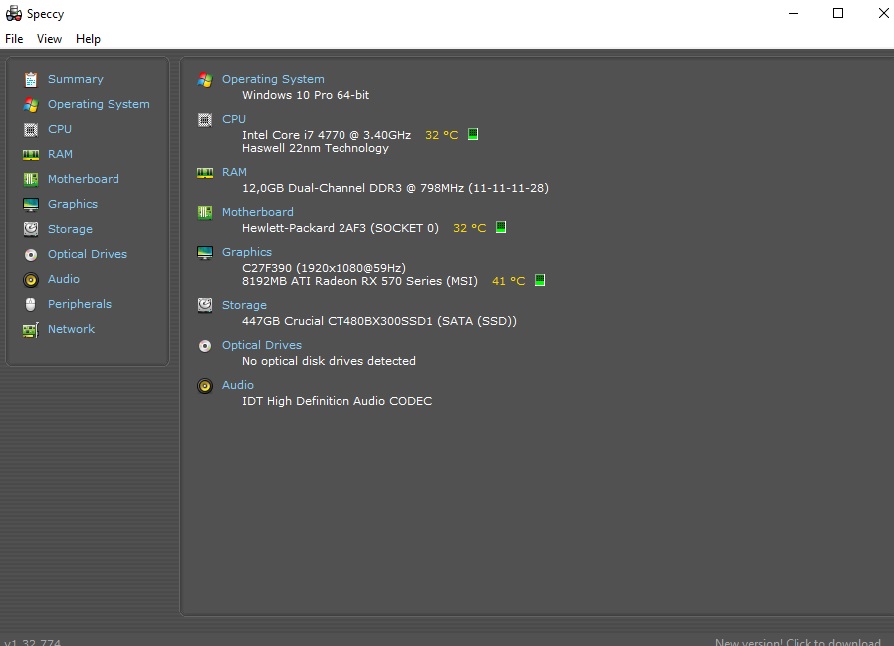This screenshot has width=894, height=646.
Task: Click the Graphics monitor icon in summary panel
Action: click(205, 253)
